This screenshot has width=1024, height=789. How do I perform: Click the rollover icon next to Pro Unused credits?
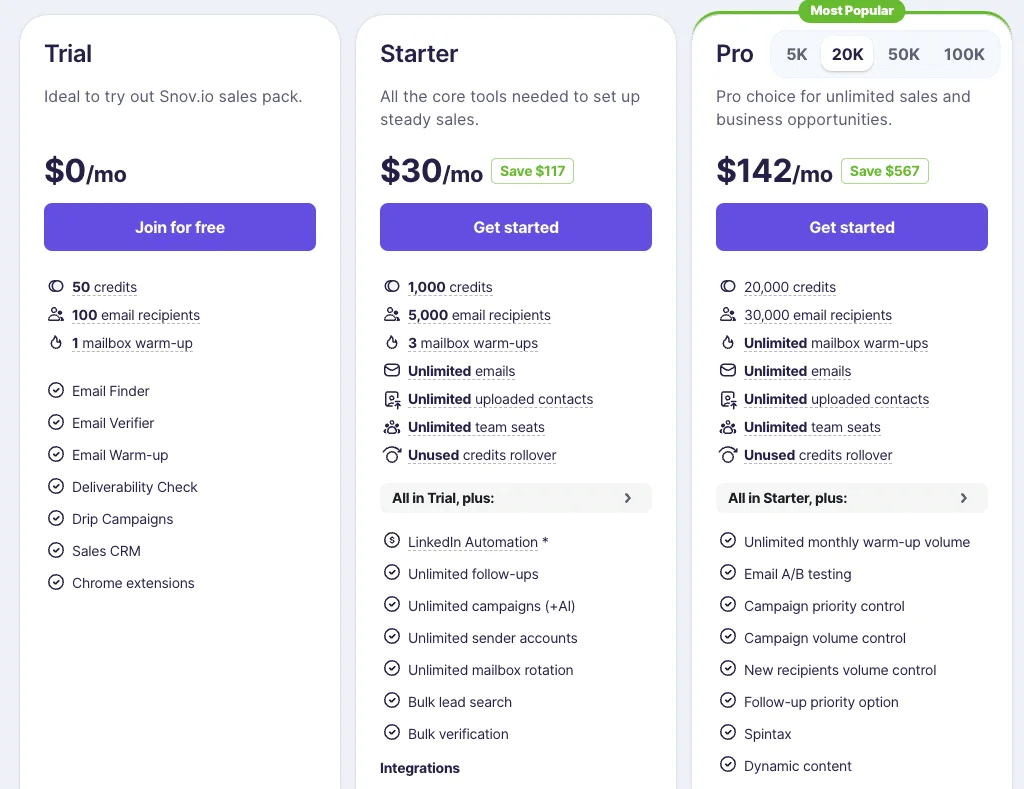728,455
